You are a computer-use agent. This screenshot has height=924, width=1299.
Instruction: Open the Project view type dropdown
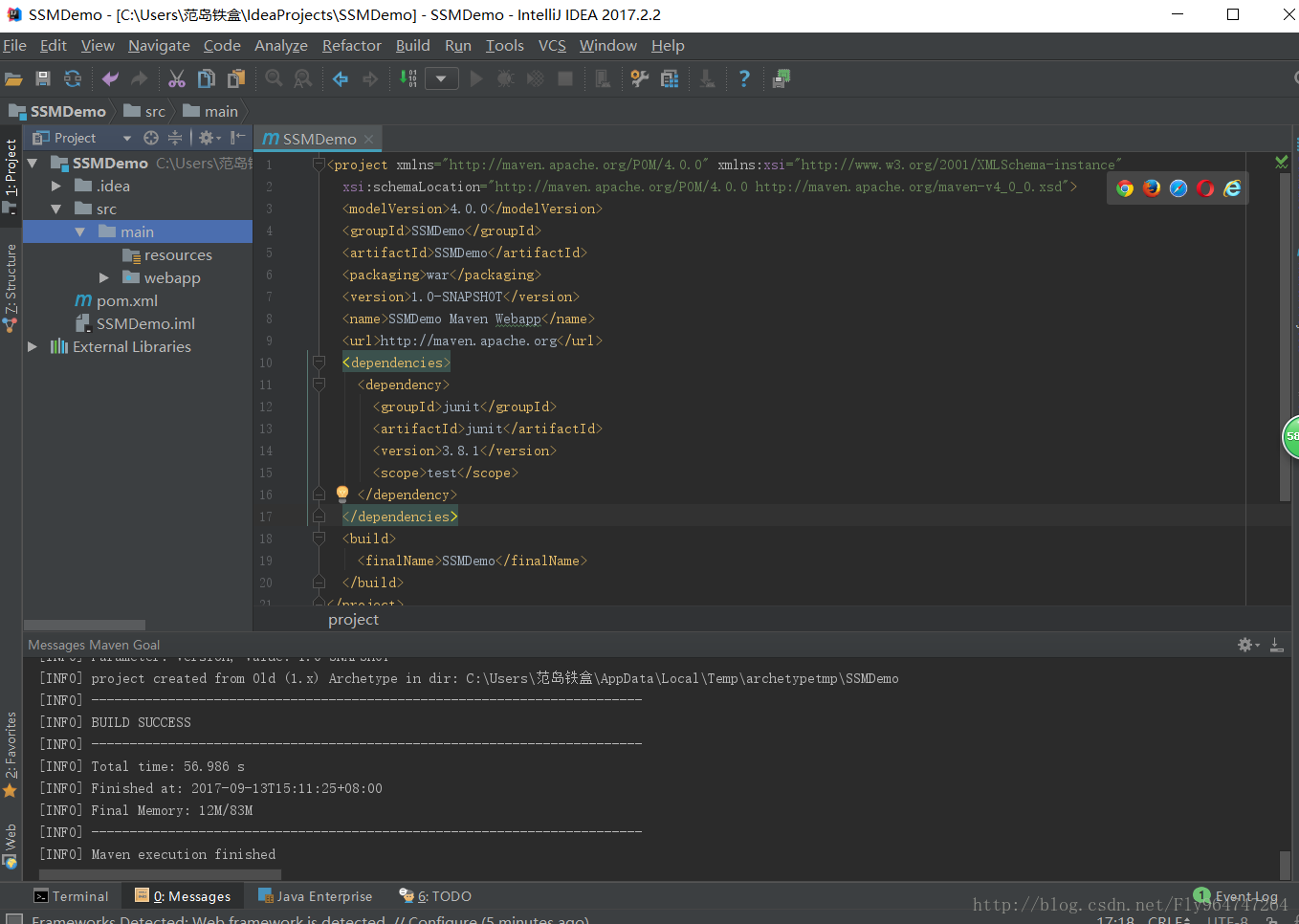[127, 139]
